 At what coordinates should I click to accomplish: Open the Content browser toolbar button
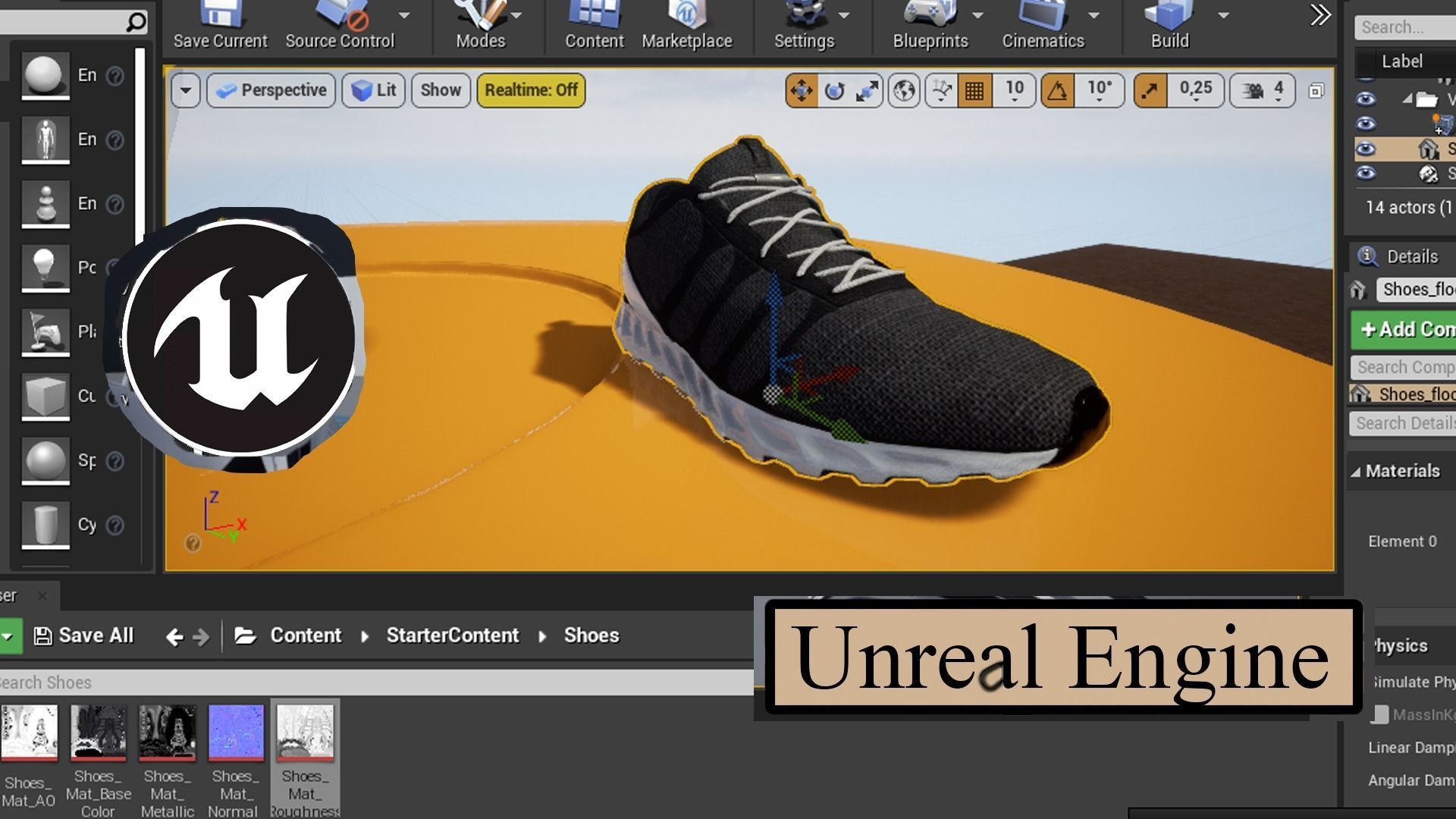click(594, 27)
